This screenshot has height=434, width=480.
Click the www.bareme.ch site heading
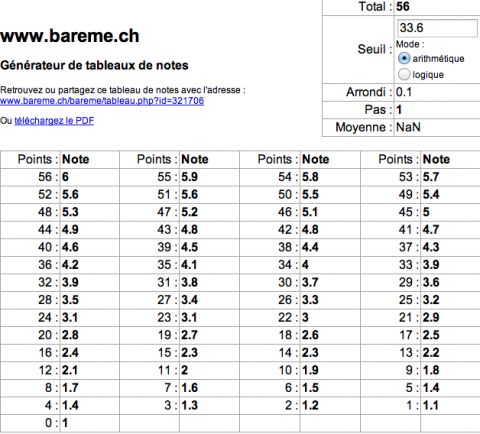tap(70, 36)
